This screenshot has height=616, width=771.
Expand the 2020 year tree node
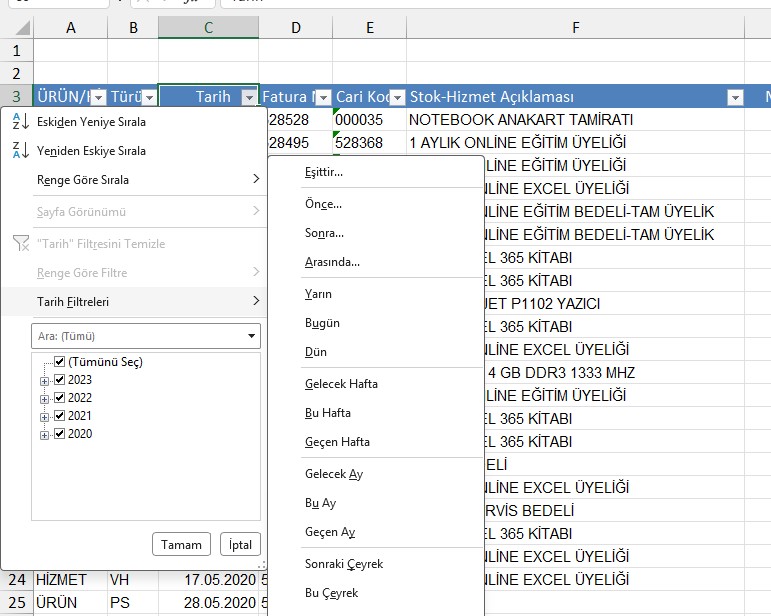(44, 434)
